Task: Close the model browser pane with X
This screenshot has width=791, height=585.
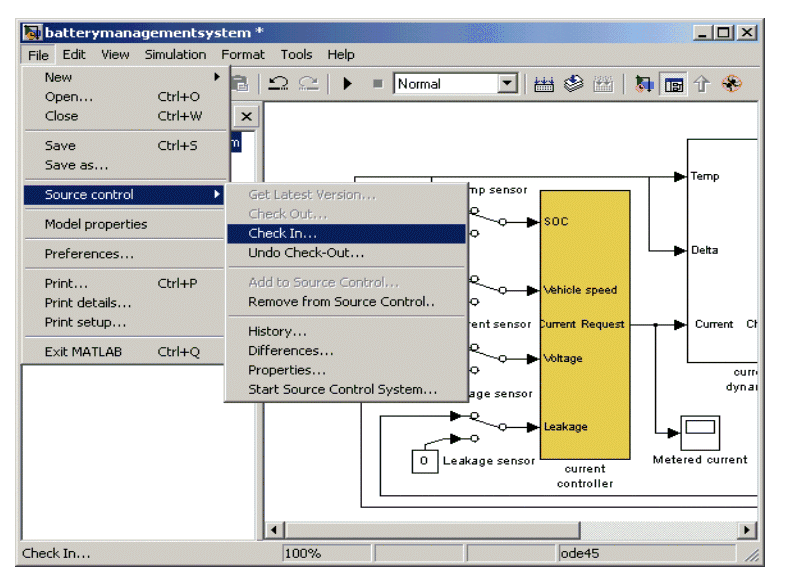Action: coord(245,117)
